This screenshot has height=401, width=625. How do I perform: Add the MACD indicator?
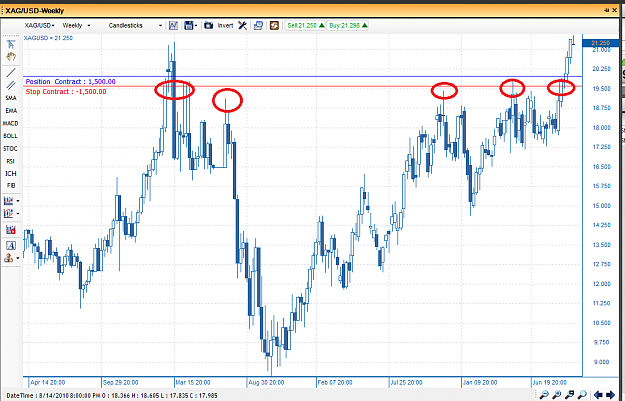(11, 124)
